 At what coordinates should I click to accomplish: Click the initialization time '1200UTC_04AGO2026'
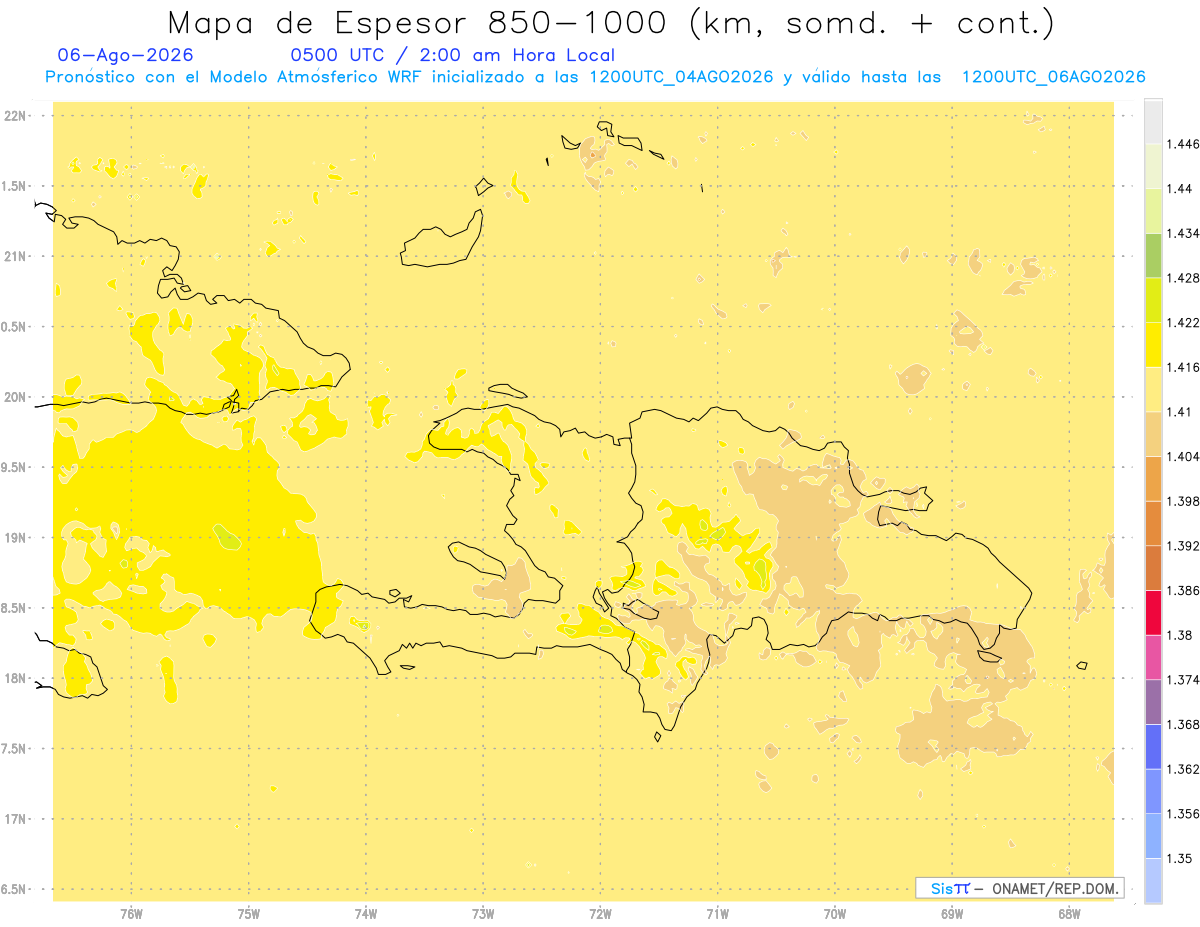(681, 77)
